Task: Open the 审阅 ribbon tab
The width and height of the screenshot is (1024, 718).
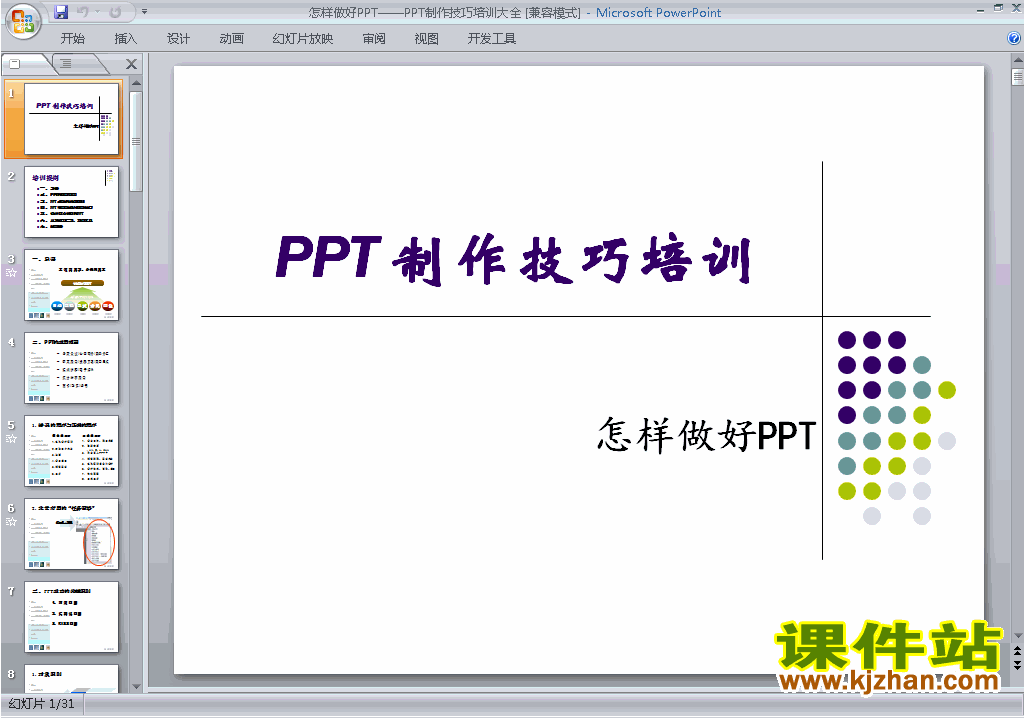Action: click(x=374, y=39)
